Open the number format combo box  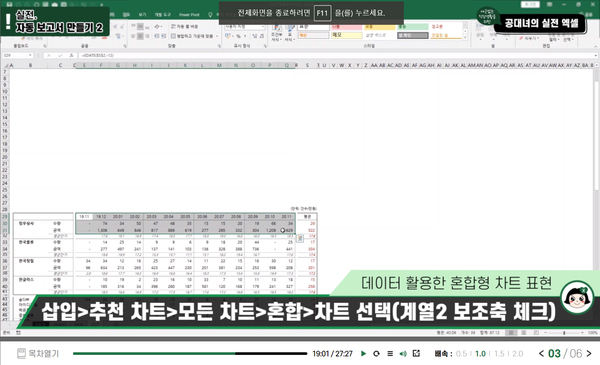pyautogui.click(x=245, y=27)
